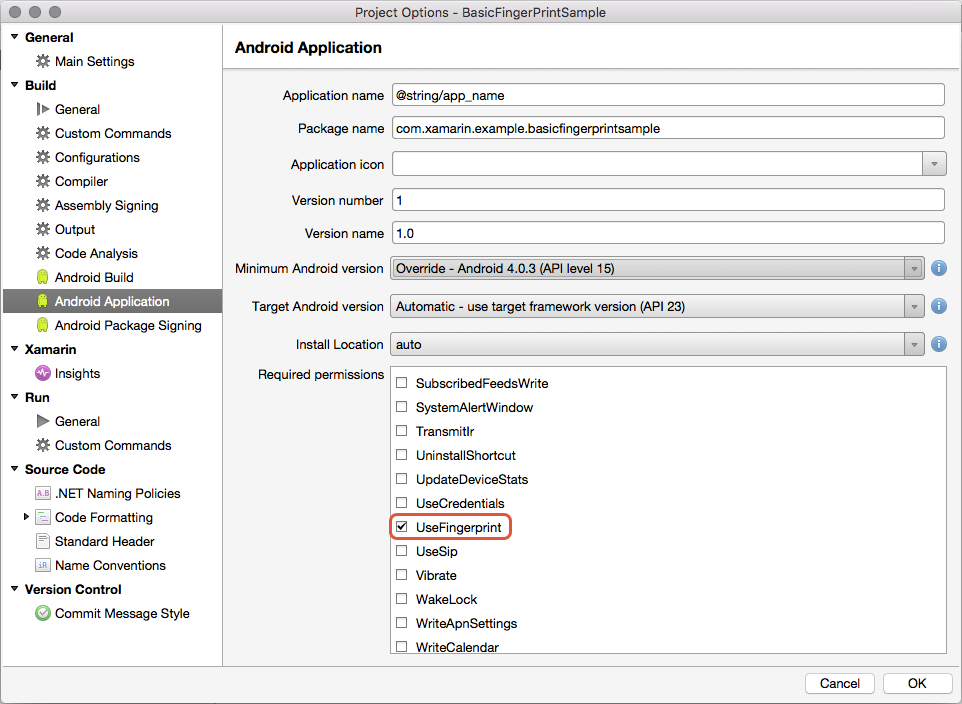Collapse the Build section
962x704 pixels.
[14, 85]
